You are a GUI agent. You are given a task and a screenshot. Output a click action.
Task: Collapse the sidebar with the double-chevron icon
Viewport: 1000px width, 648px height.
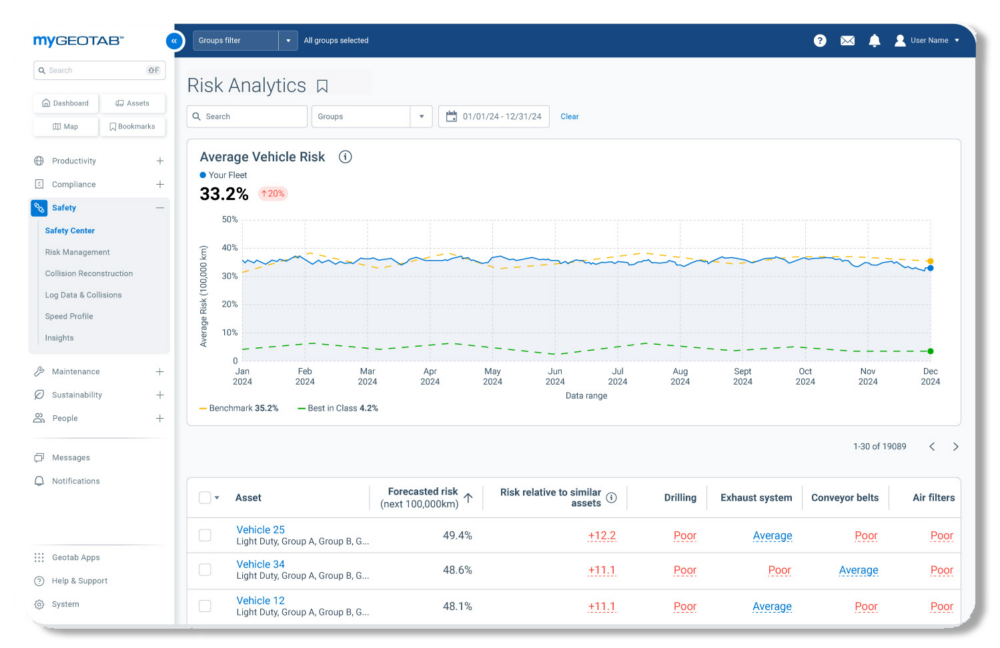tap(174, 41)
